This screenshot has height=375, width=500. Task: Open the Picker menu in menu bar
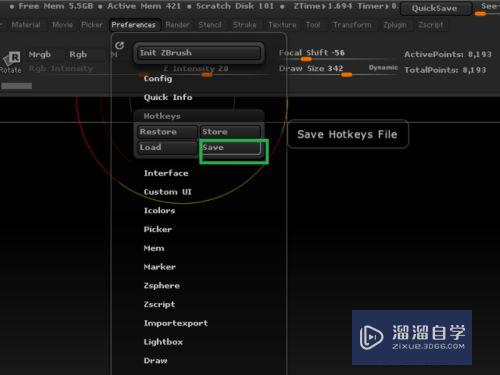click(x=92, y=25)
